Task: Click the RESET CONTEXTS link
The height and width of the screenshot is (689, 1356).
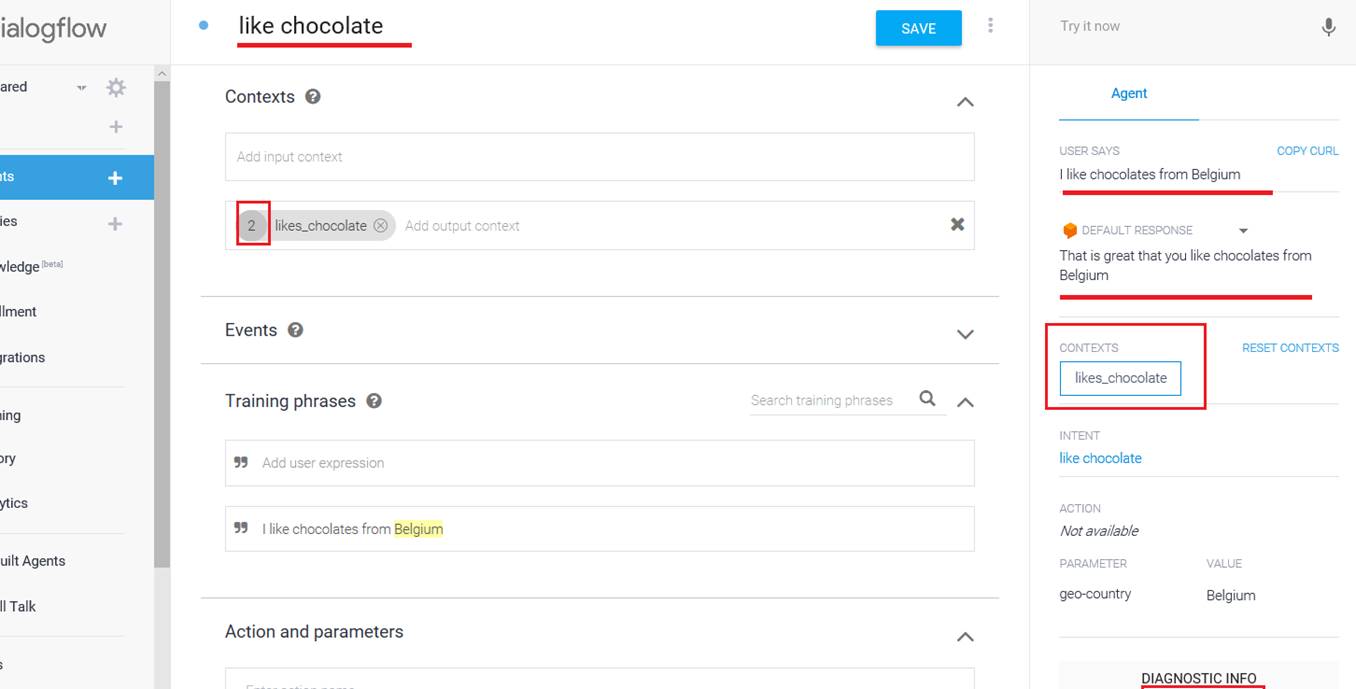Action: coord(1290,348)
